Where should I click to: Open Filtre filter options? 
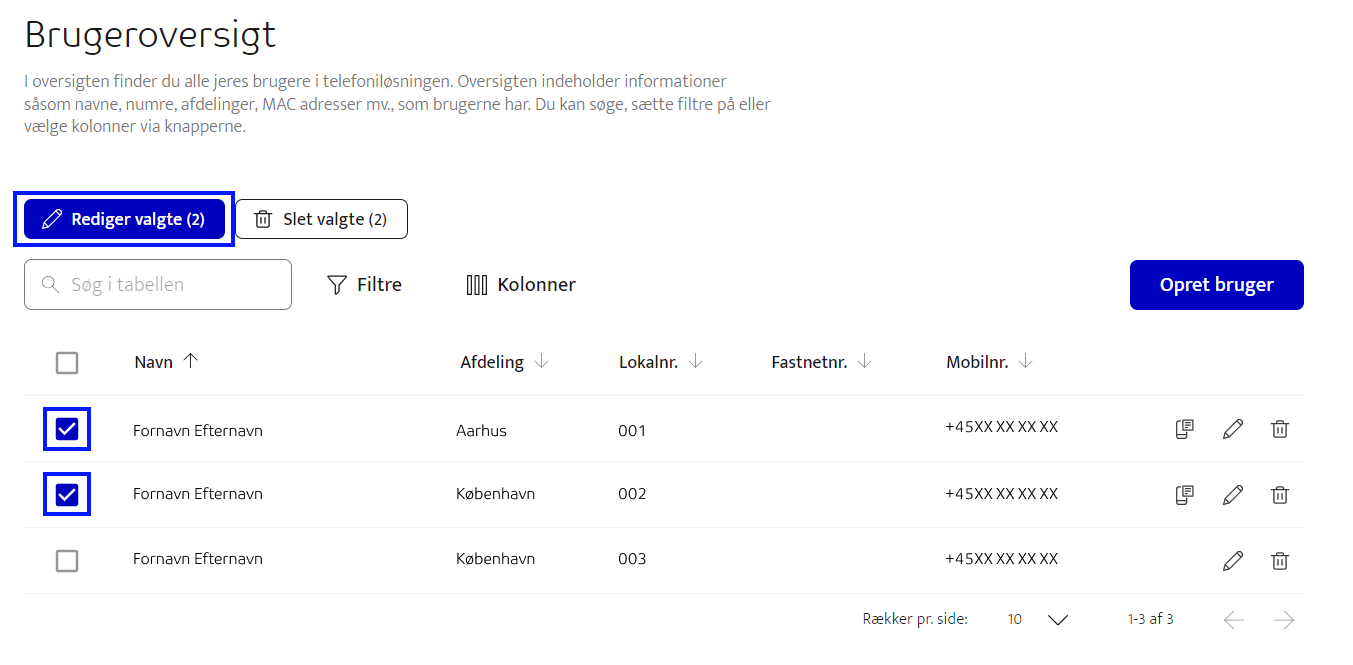[364, 285]
